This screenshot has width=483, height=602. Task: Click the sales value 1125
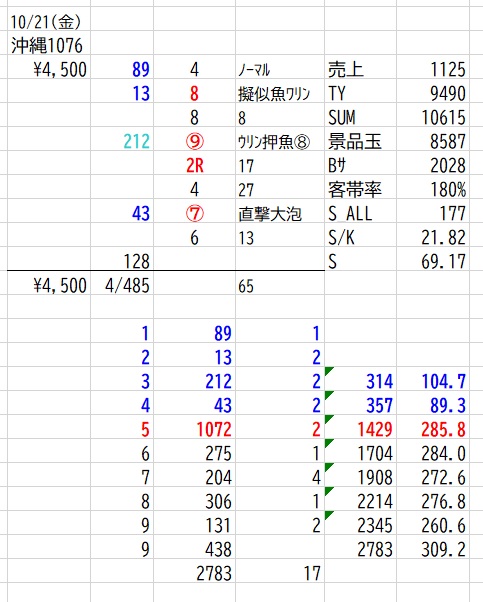(x=448, y=70)
